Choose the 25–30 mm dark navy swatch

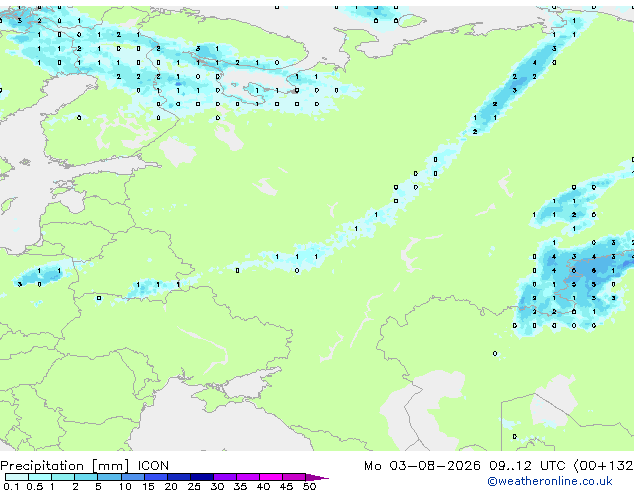pyautogui.click(x=201, y=477)
